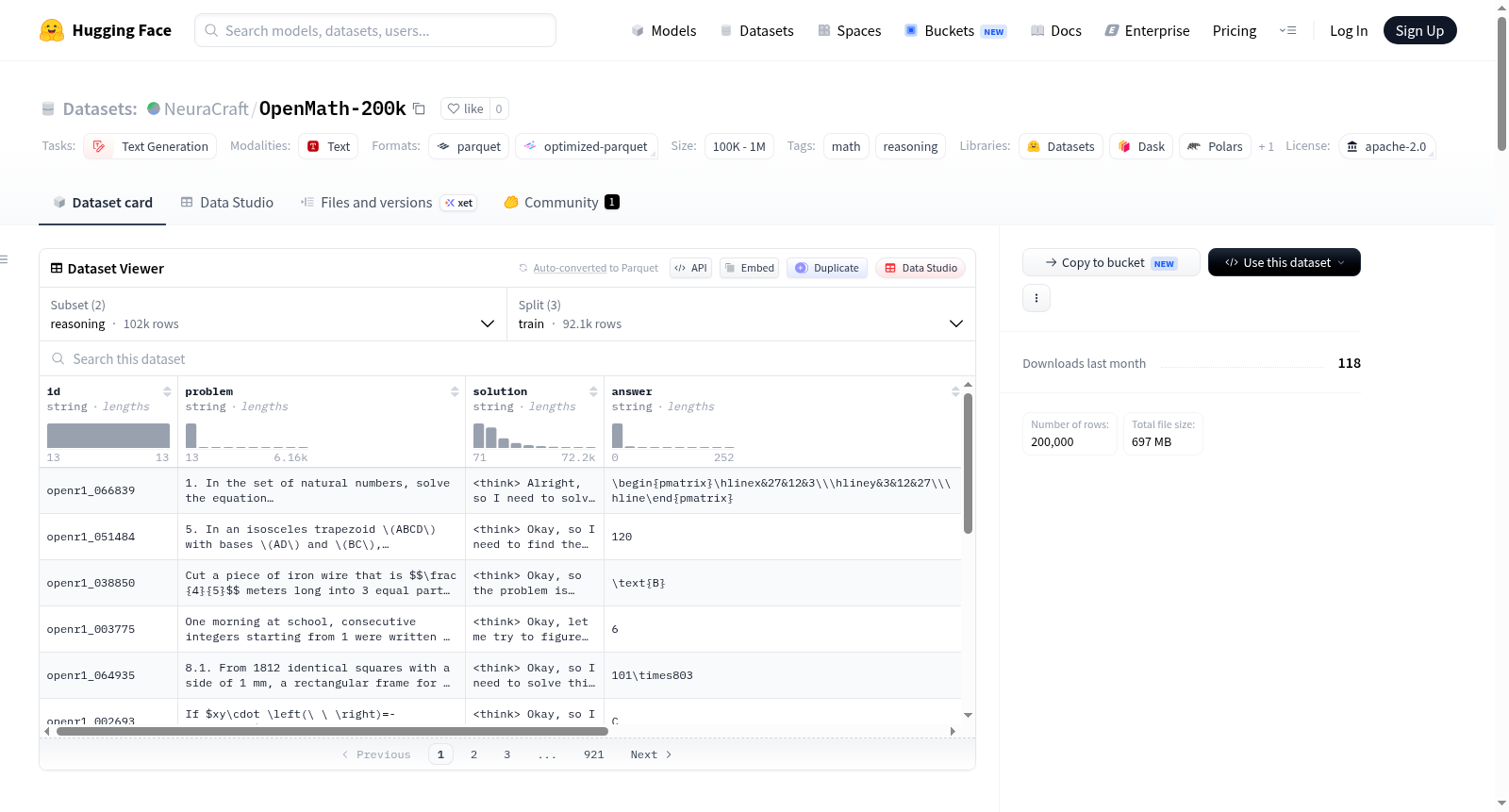Click the optimized-parquet format tag
Viewport: 1509px width, 812px height.
[x=587, y=146]
